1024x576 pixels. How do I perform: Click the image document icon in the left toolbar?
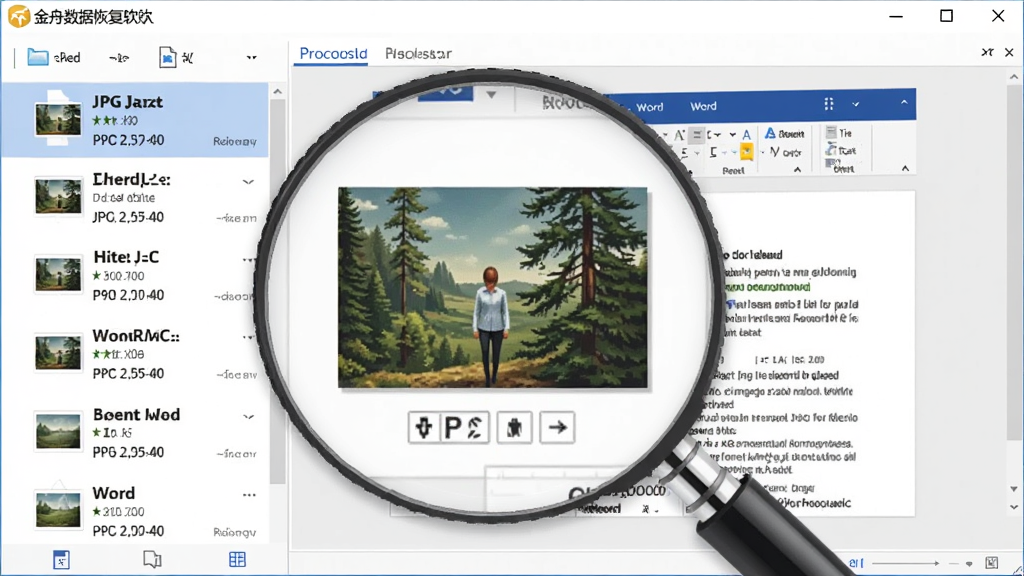[167, 57]
